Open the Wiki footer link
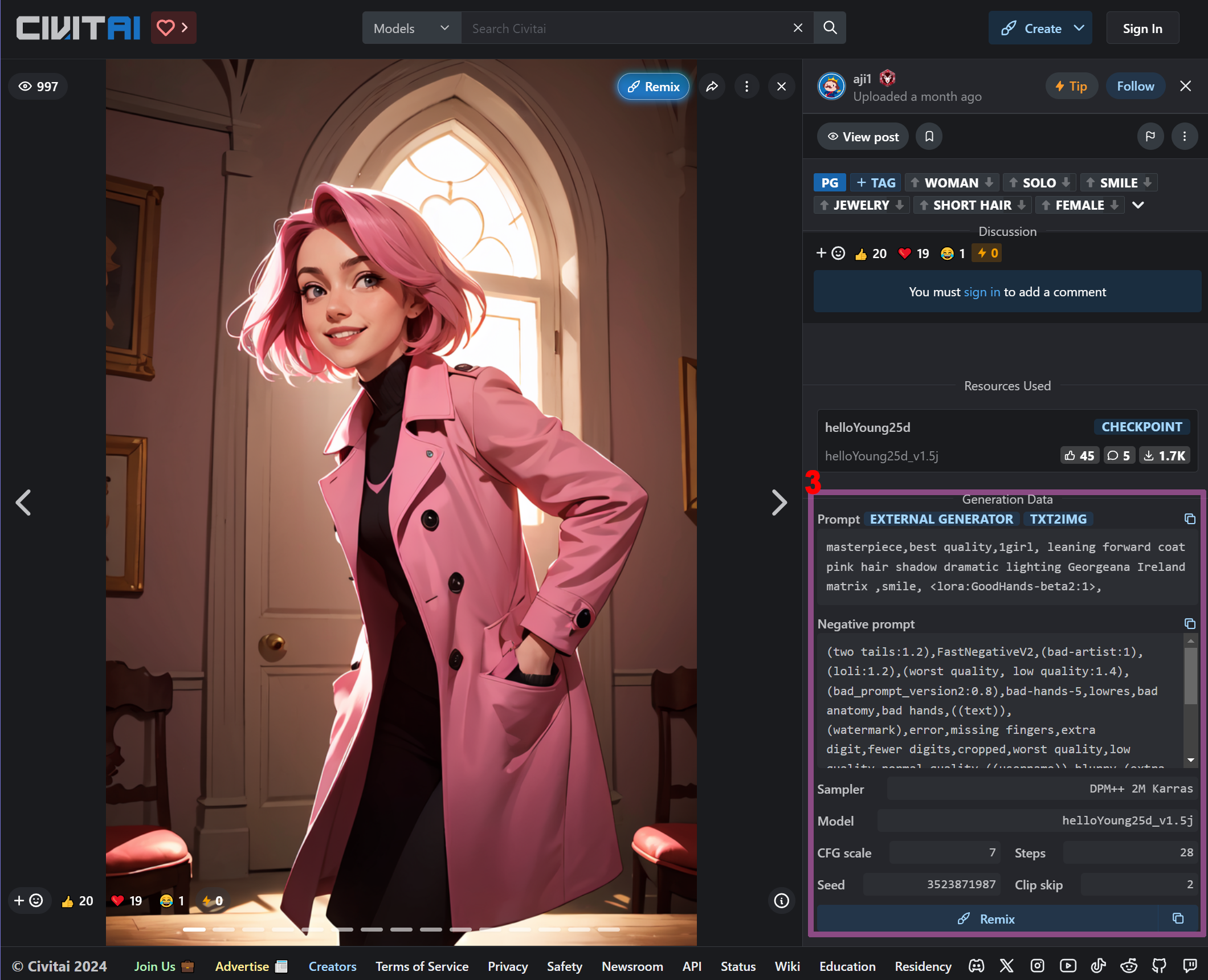This screenshot has height=980, width=1208. (x=787, y=966)
